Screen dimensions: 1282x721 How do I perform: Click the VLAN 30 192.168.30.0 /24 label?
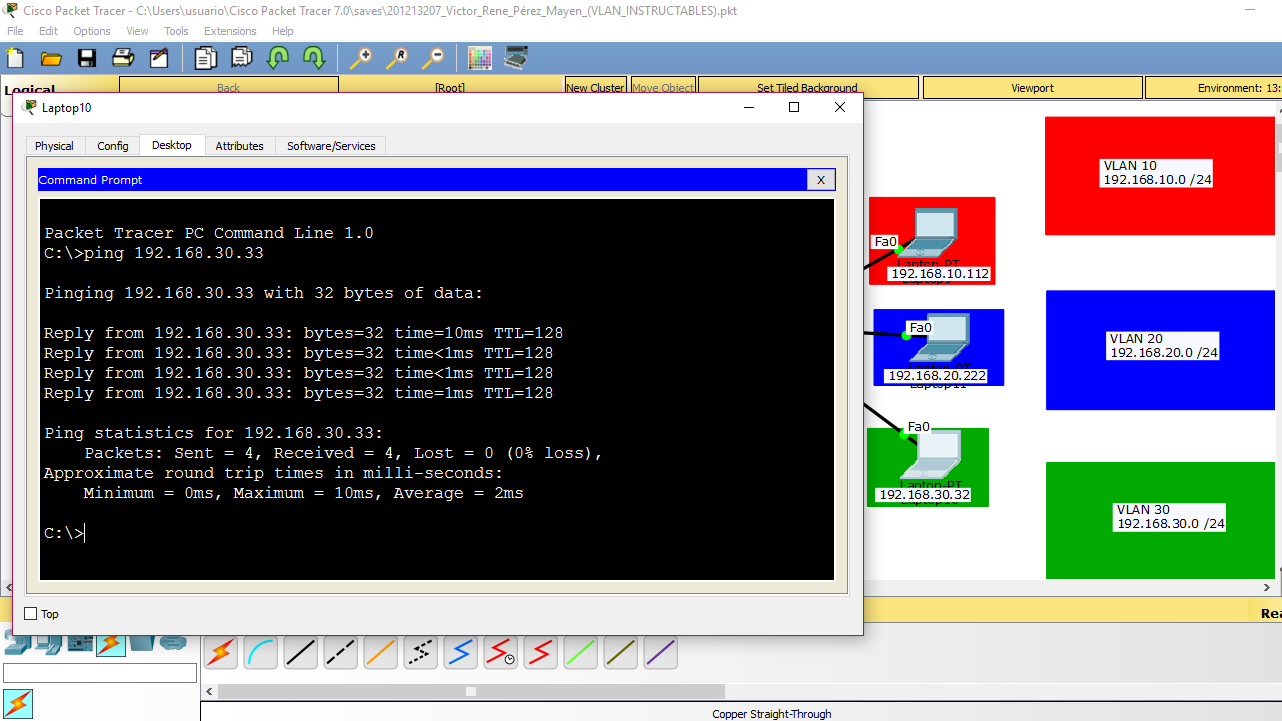coord(1170,517)
